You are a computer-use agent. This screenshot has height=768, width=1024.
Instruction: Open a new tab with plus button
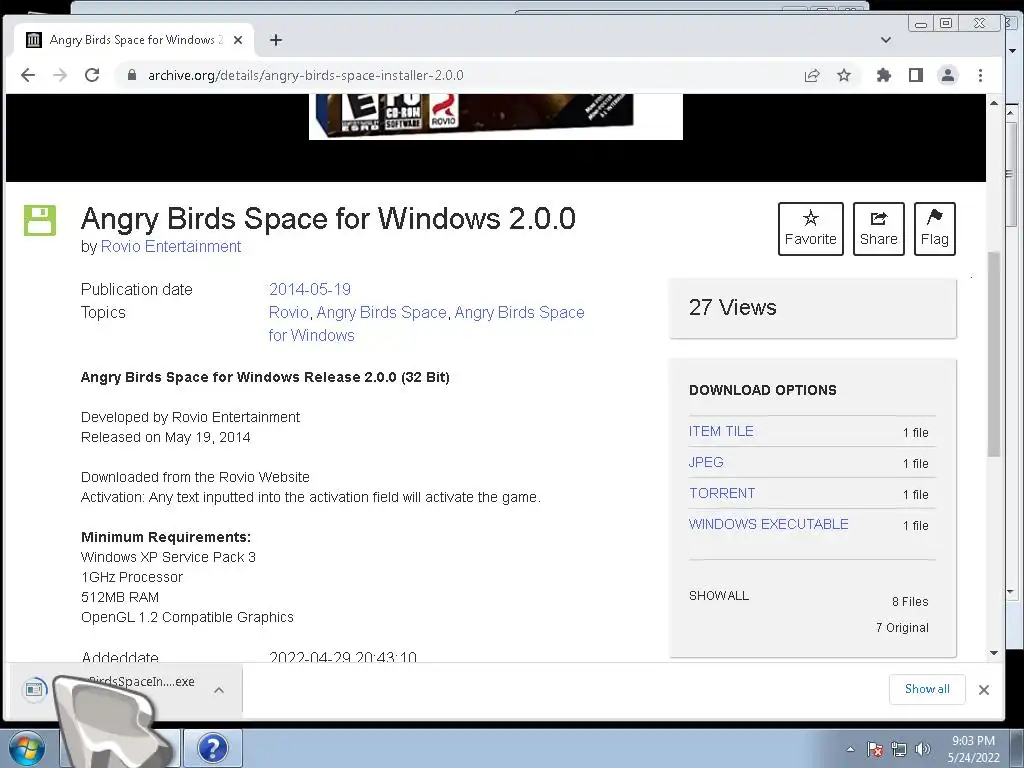pos(276,40)
